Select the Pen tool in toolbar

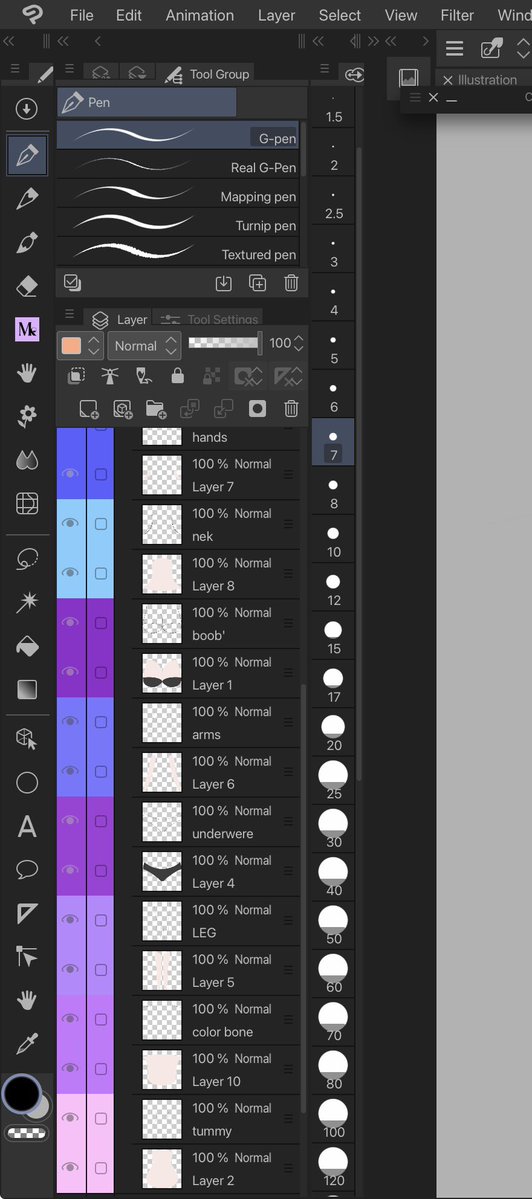coord(27,155)
